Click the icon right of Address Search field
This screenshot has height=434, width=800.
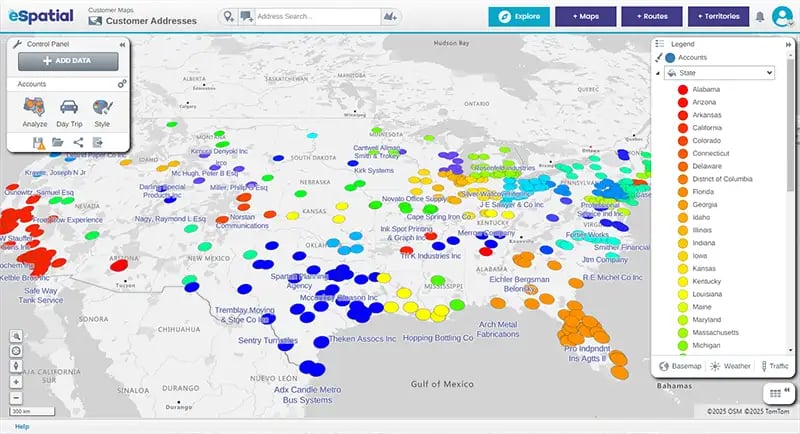390,17
